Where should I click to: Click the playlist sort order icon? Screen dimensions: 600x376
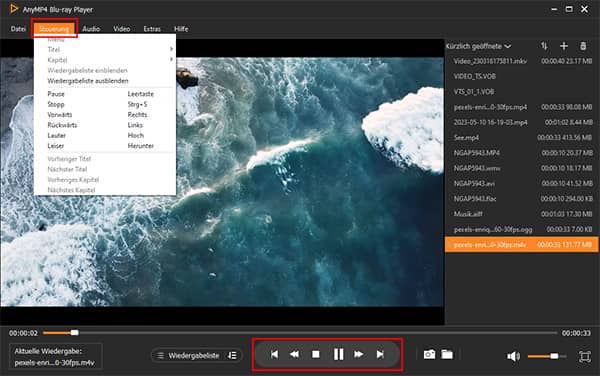tap(544, 46)
